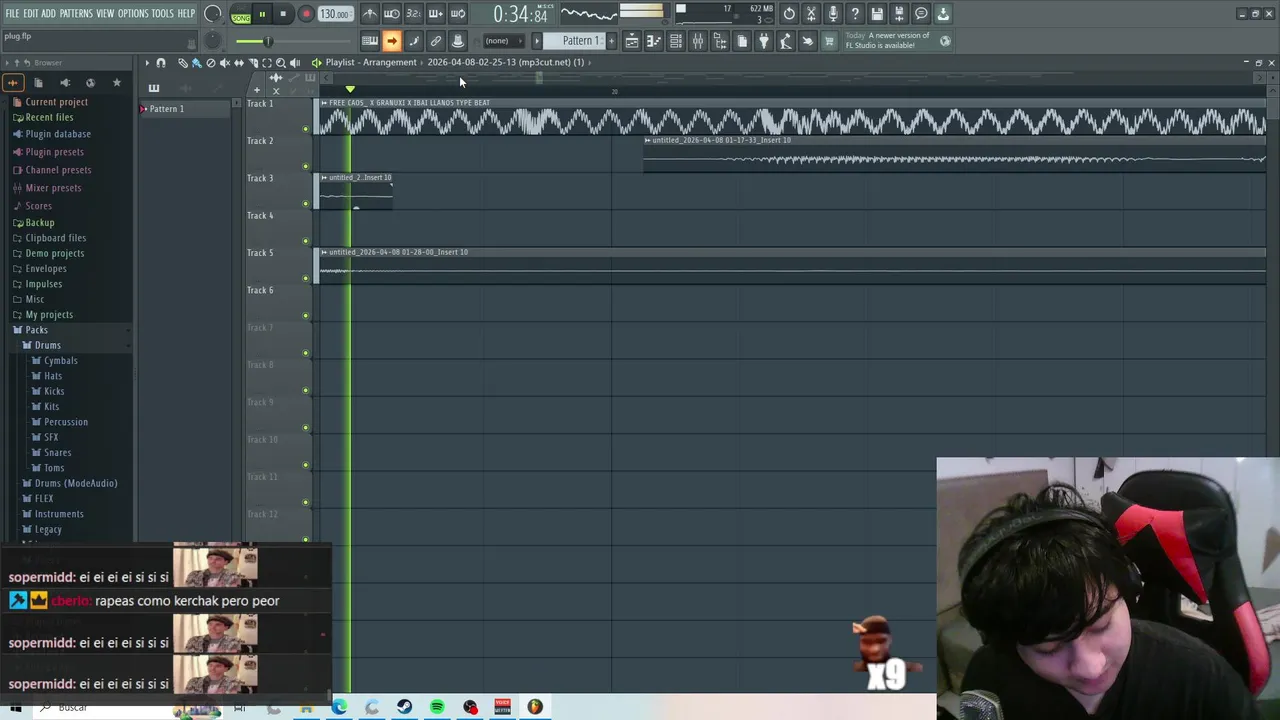1280x720 pixels.
Task: Open the Channel rack view button
Action: tap(676, 41)
